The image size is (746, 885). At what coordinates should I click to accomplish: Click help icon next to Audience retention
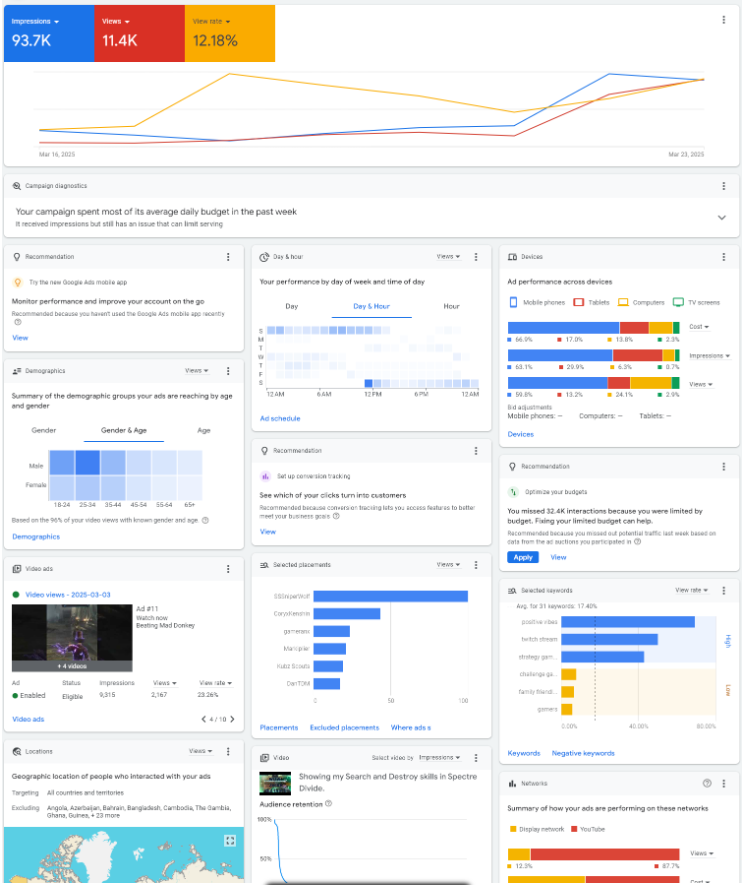click(328, 803)
